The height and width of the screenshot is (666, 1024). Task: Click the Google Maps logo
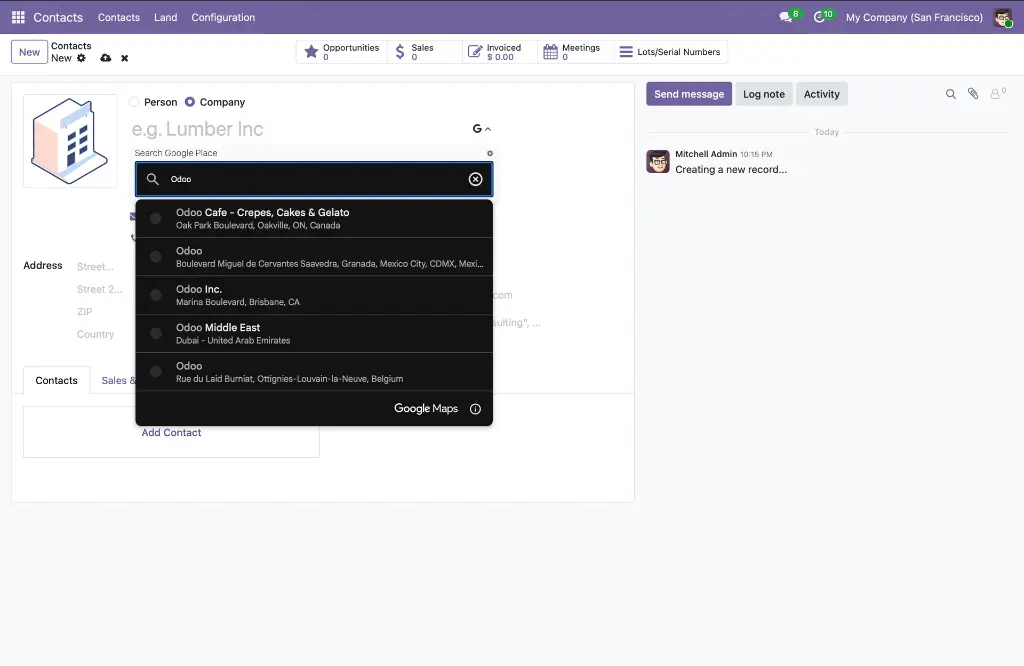pos(426,409)
